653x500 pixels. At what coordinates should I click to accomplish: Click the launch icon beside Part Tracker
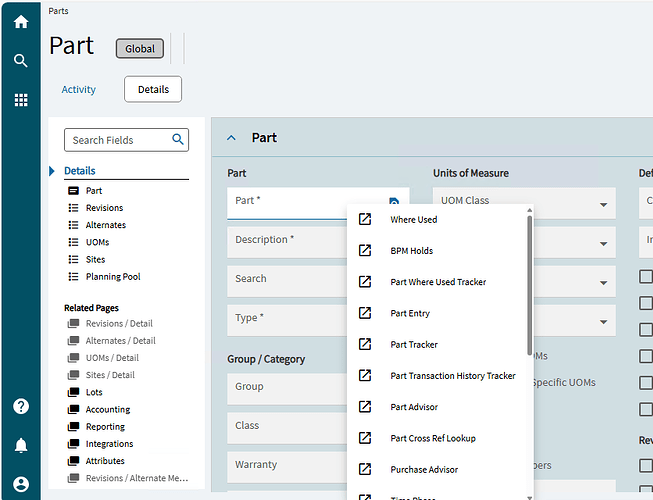365,344
